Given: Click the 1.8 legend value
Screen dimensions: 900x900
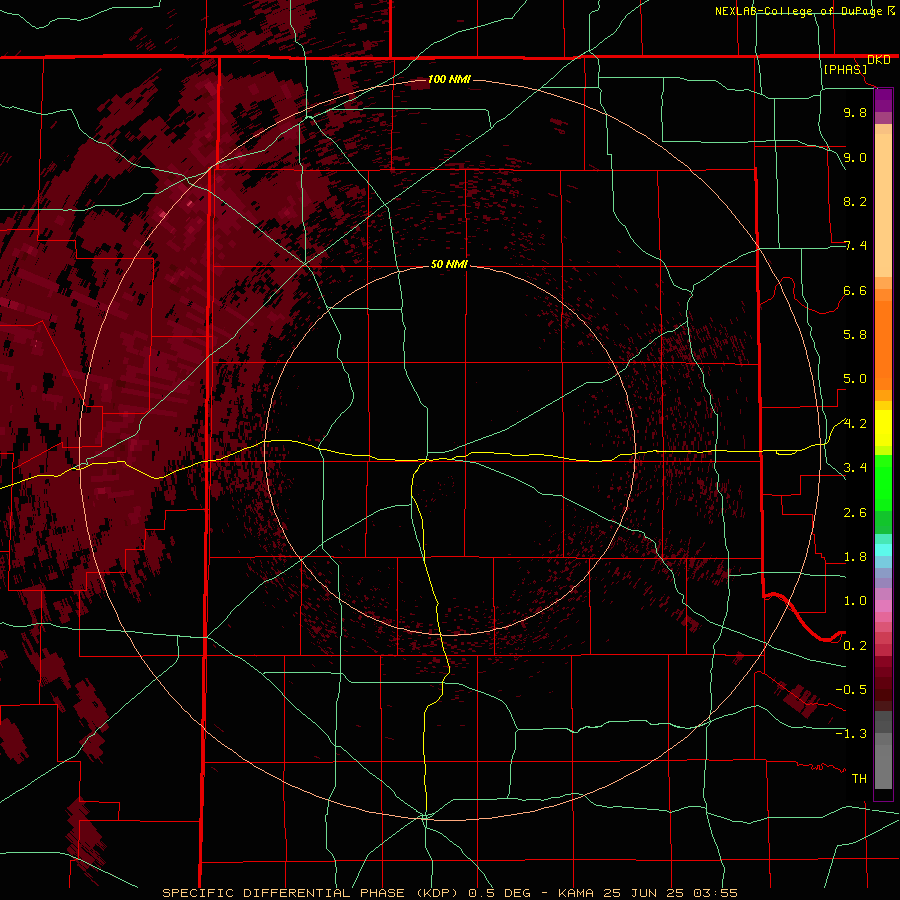Looking at the screenshot, I should [x=855, y=557].
